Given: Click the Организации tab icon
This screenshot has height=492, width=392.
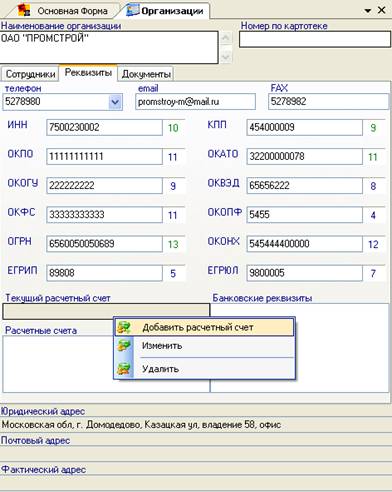Looking at the screenshot, I should pos(132,10).
